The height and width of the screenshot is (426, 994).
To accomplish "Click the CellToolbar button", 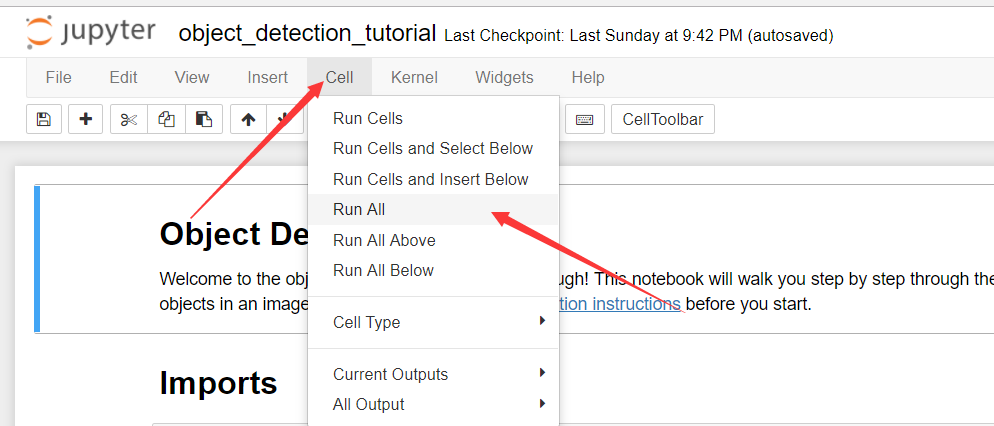I will tap(662, 120).
